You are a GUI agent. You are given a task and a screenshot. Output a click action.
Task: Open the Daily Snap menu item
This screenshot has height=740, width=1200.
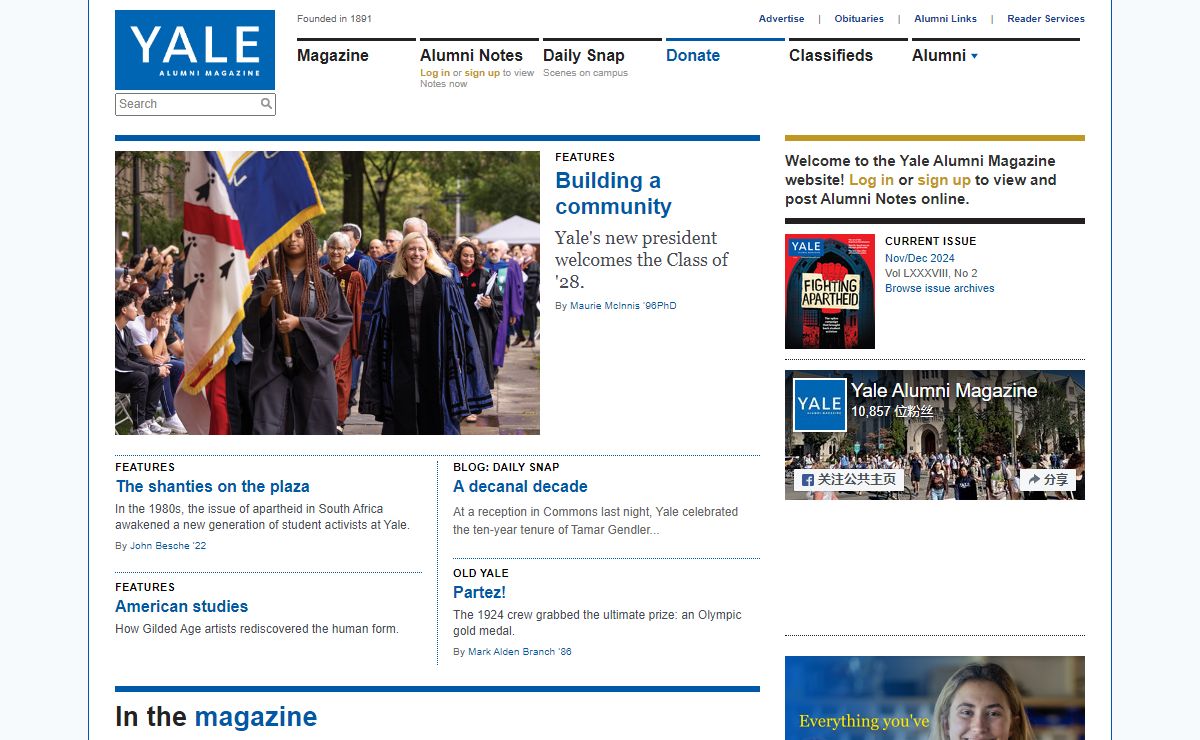pyautogui.click(x=583, y=56)
